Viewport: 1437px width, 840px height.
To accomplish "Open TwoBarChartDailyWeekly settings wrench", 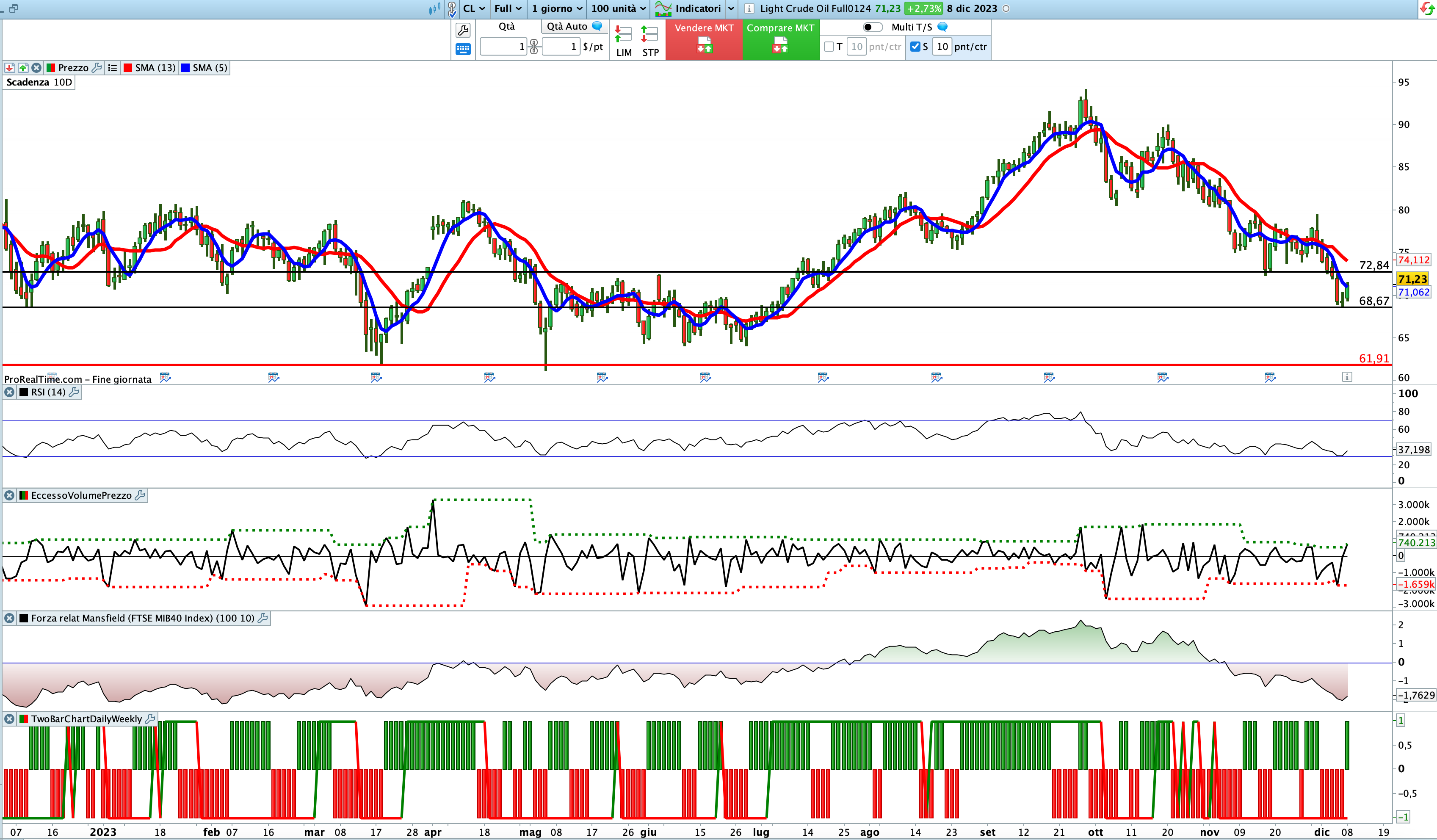I will click(151, 719).
